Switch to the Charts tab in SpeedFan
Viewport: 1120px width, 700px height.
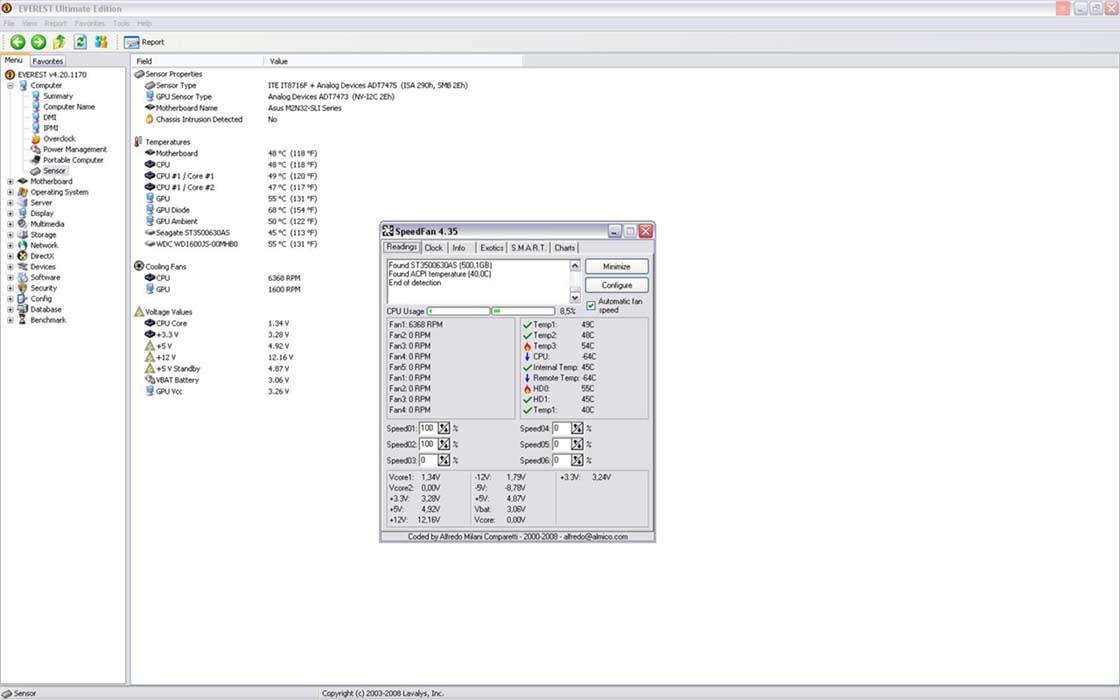pos(564,248)
